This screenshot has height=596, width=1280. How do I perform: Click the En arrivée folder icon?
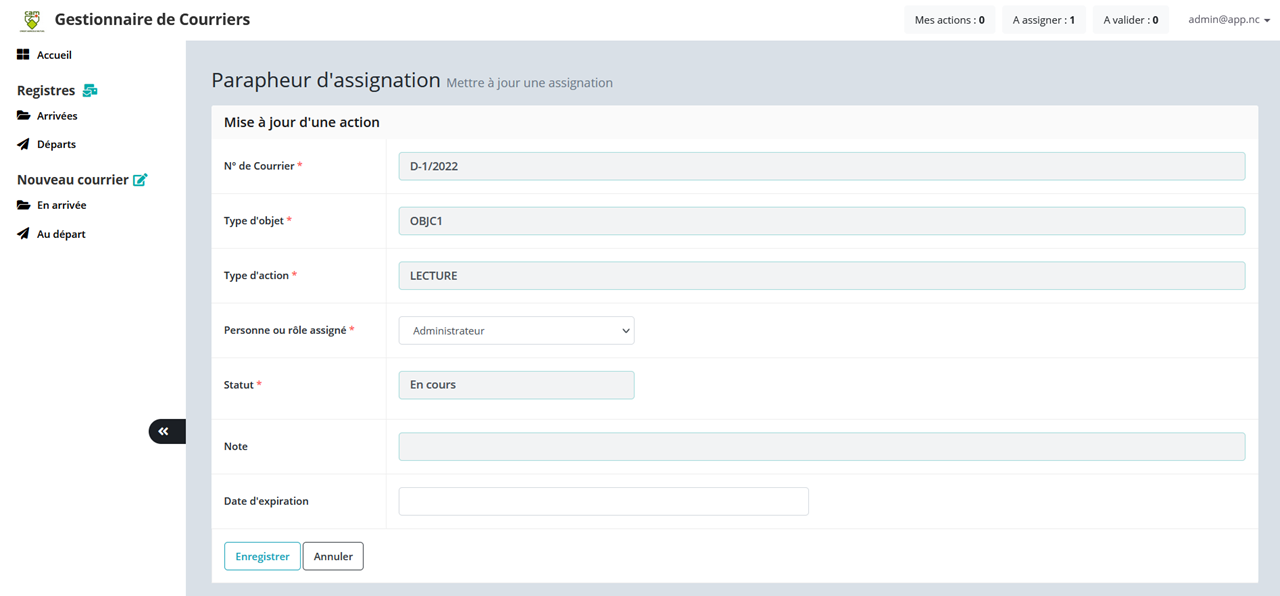(x=23, y=205)
